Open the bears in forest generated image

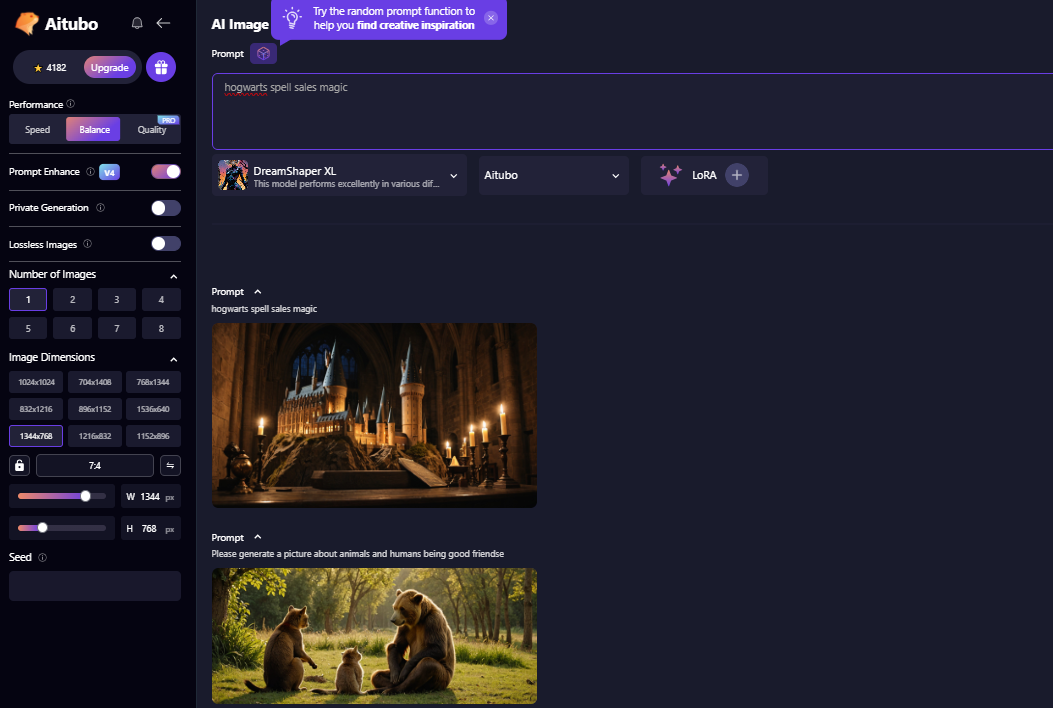click(x=374, y=636)
